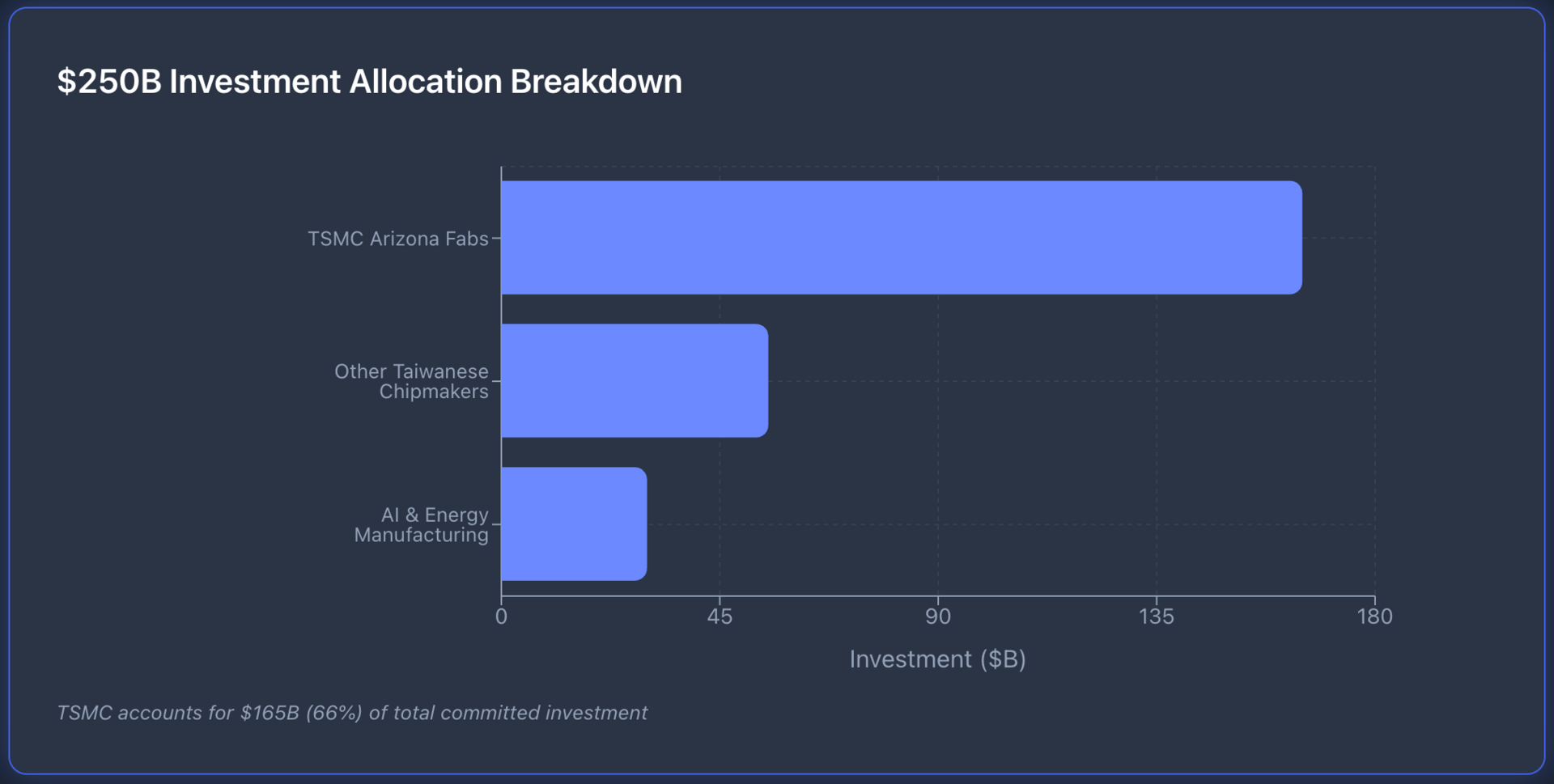1554x784 pixels.
Task: Click the 90 tick label
Action: point(937,617)
